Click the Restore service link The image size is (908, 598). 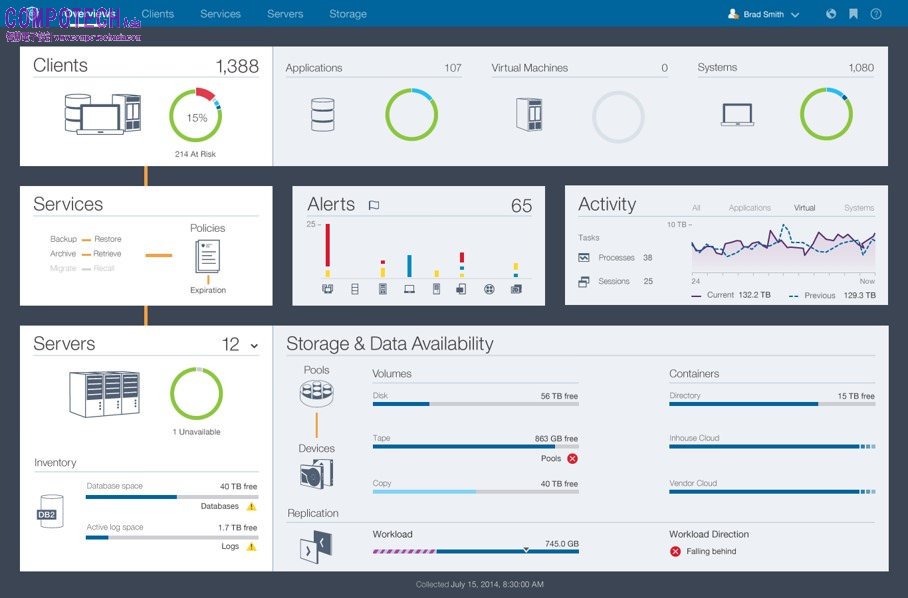tap(108, 239)
